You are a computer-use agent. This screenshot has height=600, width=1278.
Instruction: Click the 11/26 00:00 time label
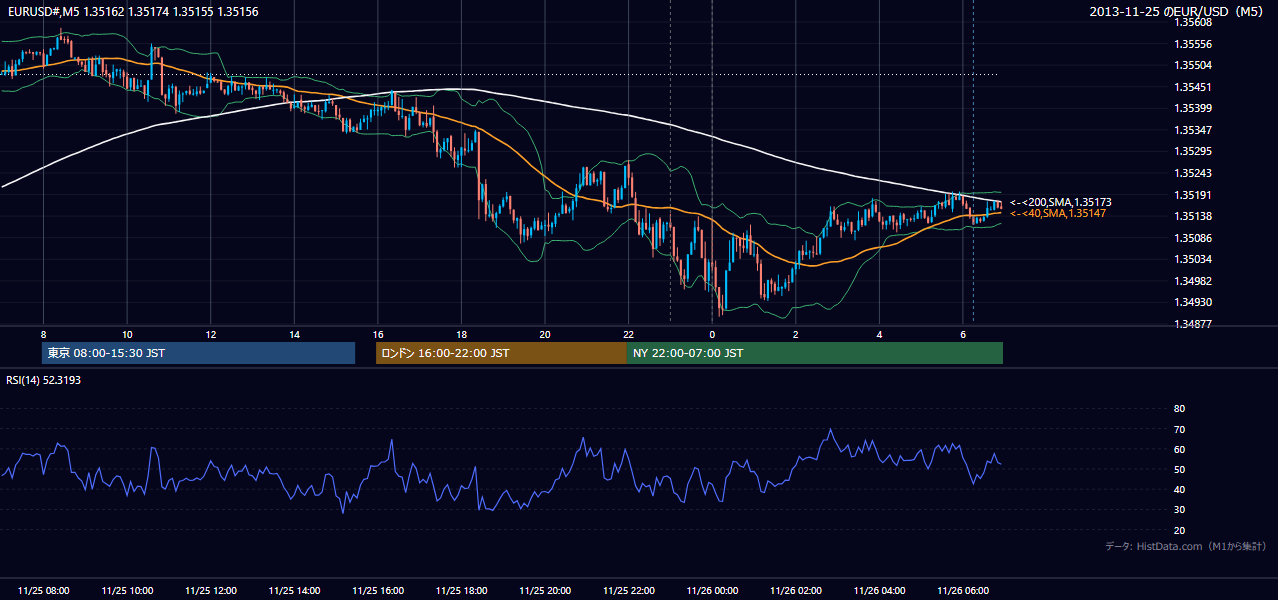[x=712, y=591]
